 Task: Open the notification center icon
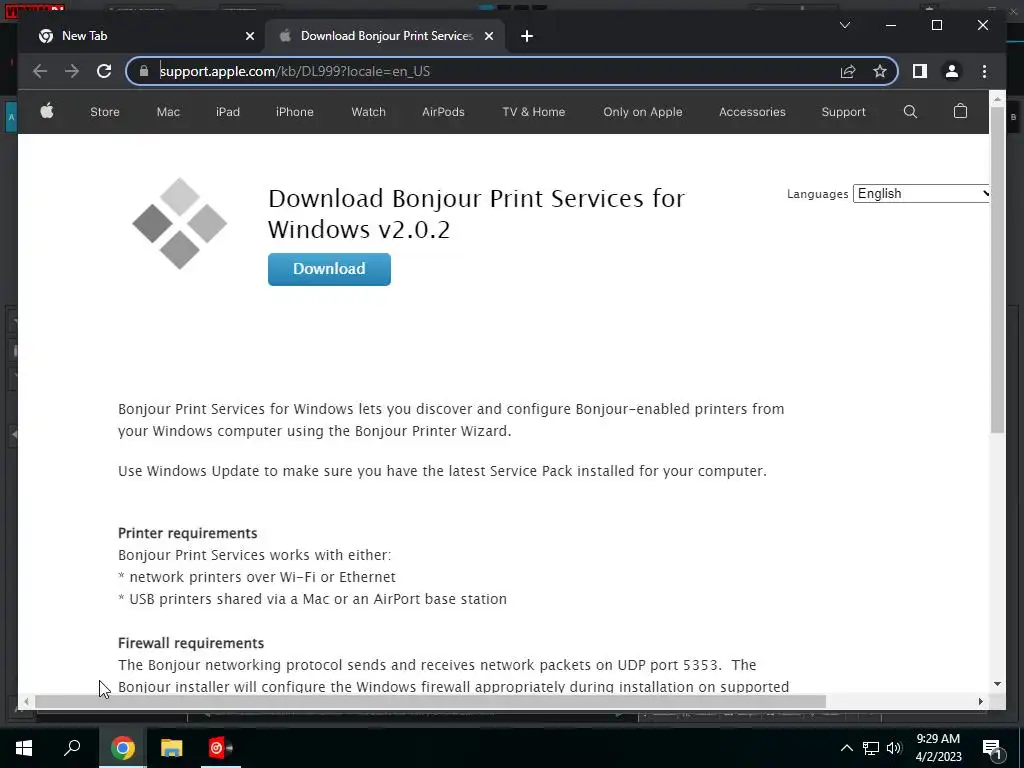tap(992, 749)
